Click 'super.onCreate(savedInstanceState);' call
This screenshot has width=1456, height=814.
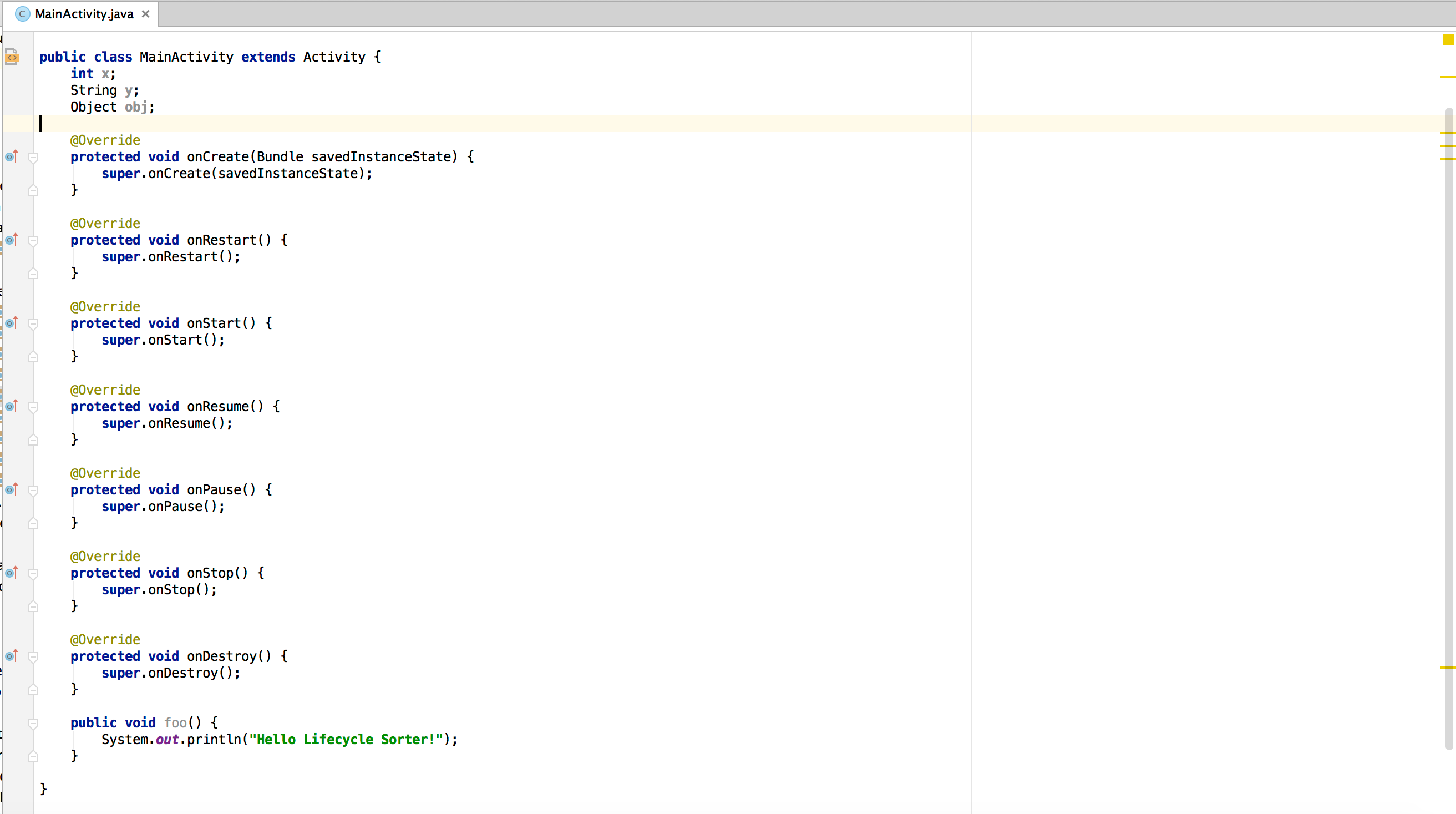coord(237,174)
